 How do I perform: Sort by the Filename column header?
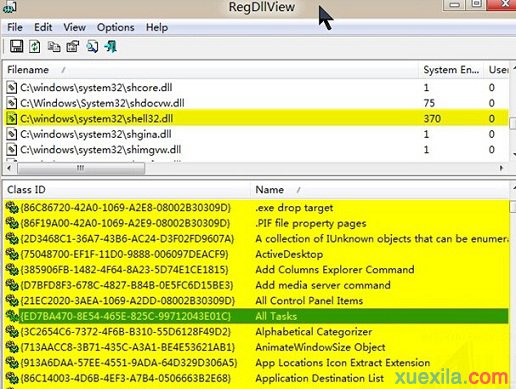pyautogui.click(x=210, y=70)
